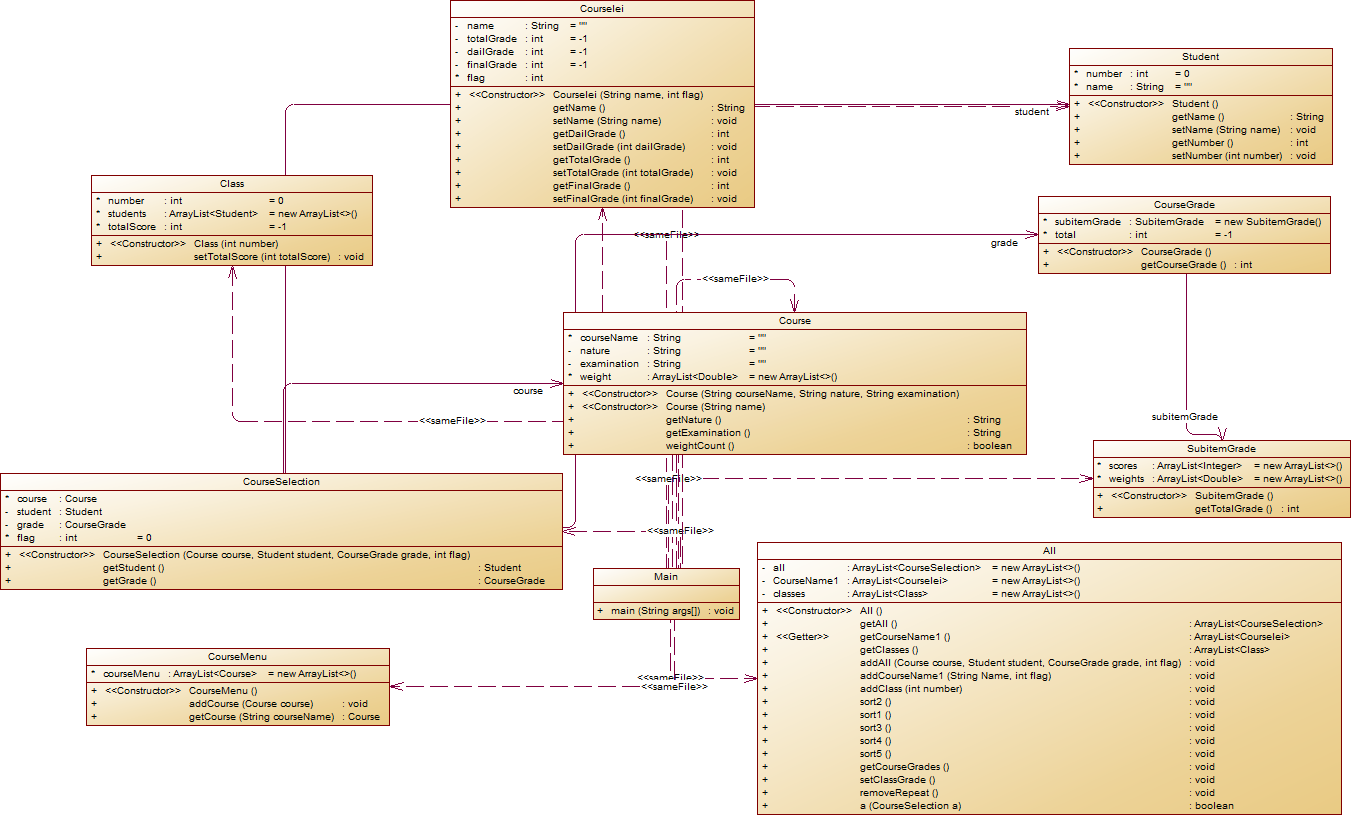Select the CourseGrade class box title
This screenshot has width=1351, height=815.
click(x=1184, y=205)
